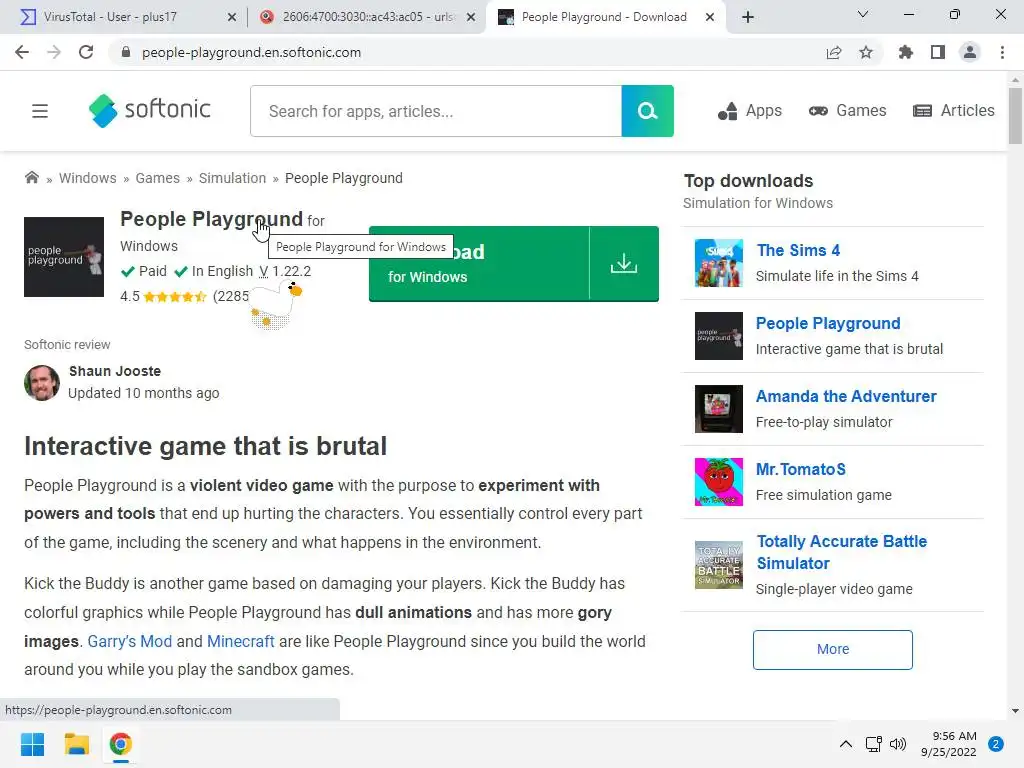Open the Mr.TomatoS link
The height and width of the screenshot is (768, 1024).
pyautogui.click(x=801, y=470)
